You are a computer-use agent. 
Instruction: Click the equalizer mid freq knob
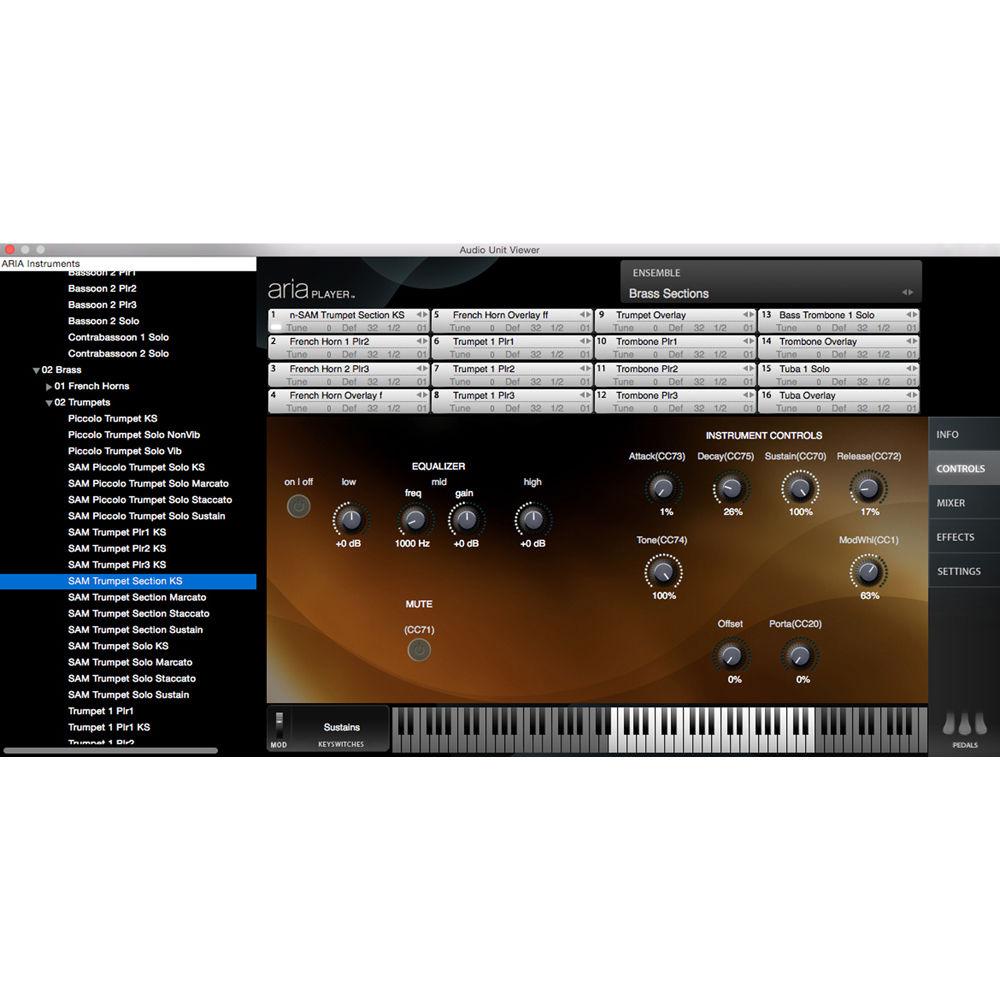412,519
